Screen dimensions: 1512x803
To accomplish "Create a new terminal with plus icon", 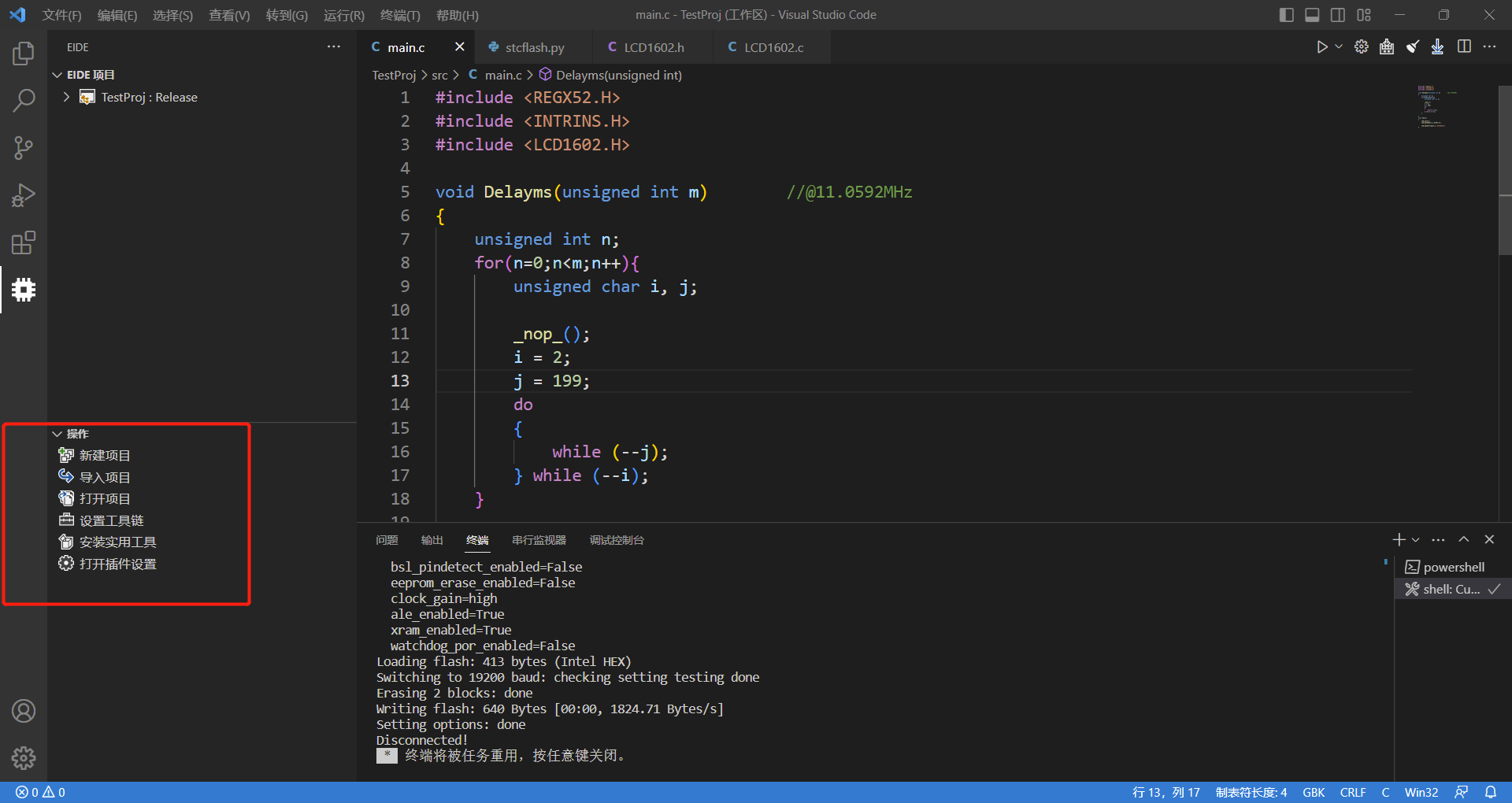I will tap(1399, 539).
